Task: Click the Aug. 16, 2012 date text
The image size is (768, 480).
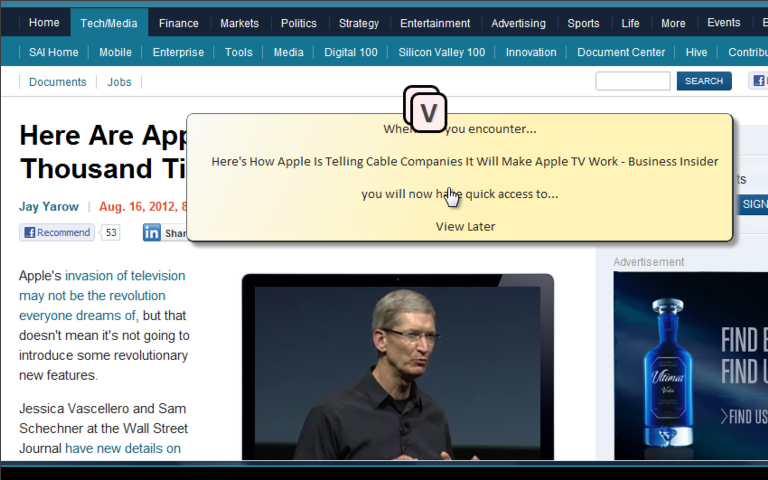Action: 143,206
